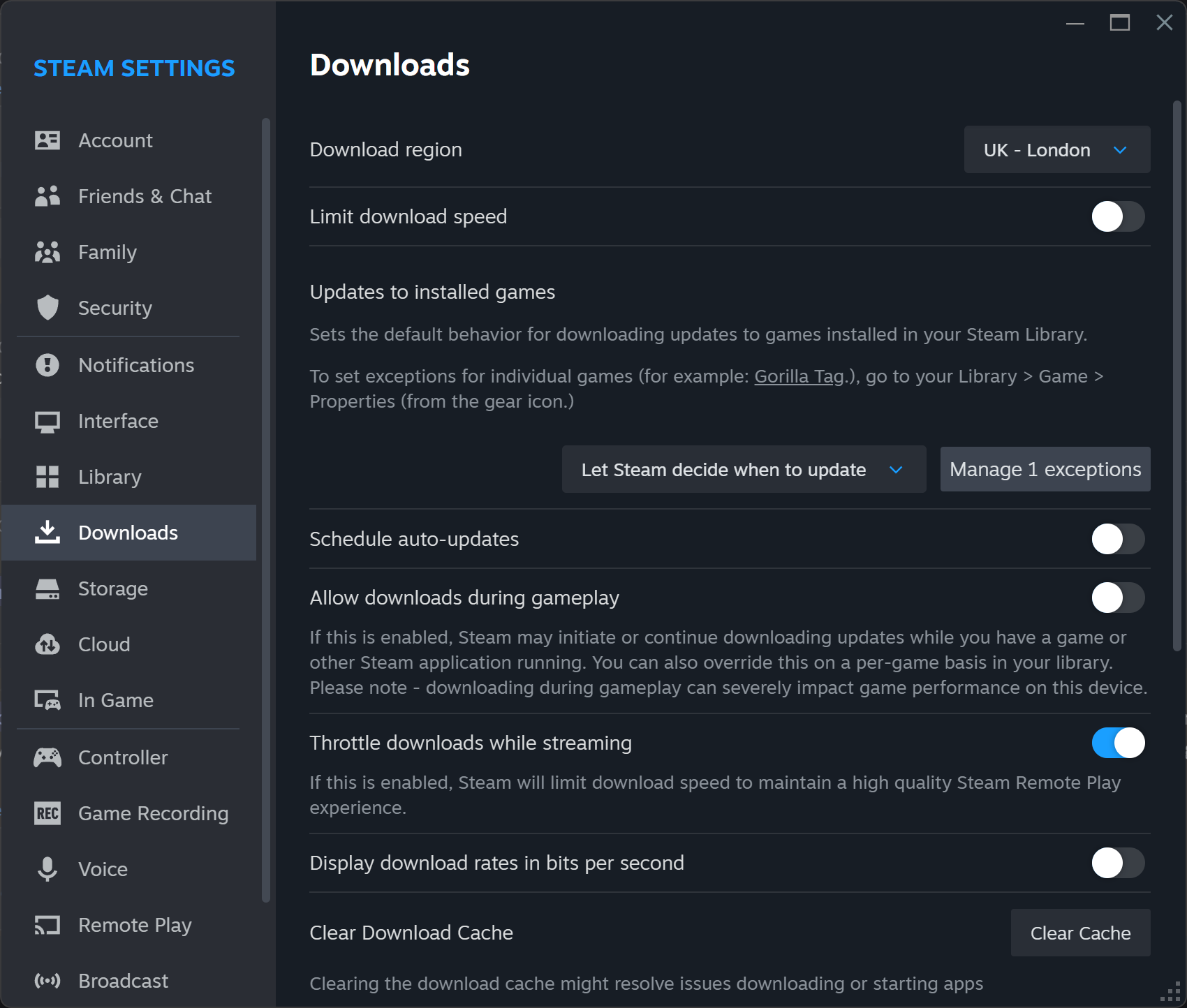Switch to Security settings
The width and height of the screenshot is (1187, 1008).
pos(129,308)
